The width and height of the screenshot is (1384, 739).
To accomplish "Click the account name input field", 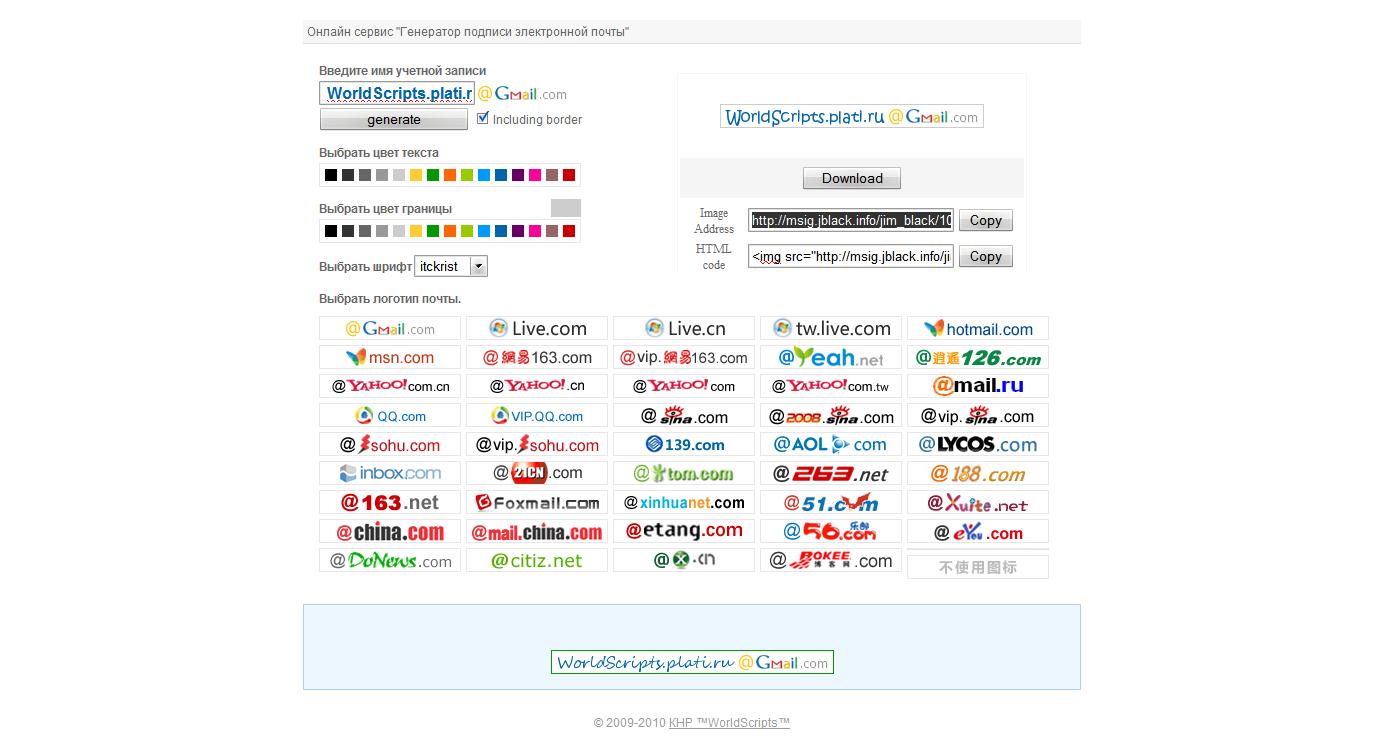I will 397,94.
